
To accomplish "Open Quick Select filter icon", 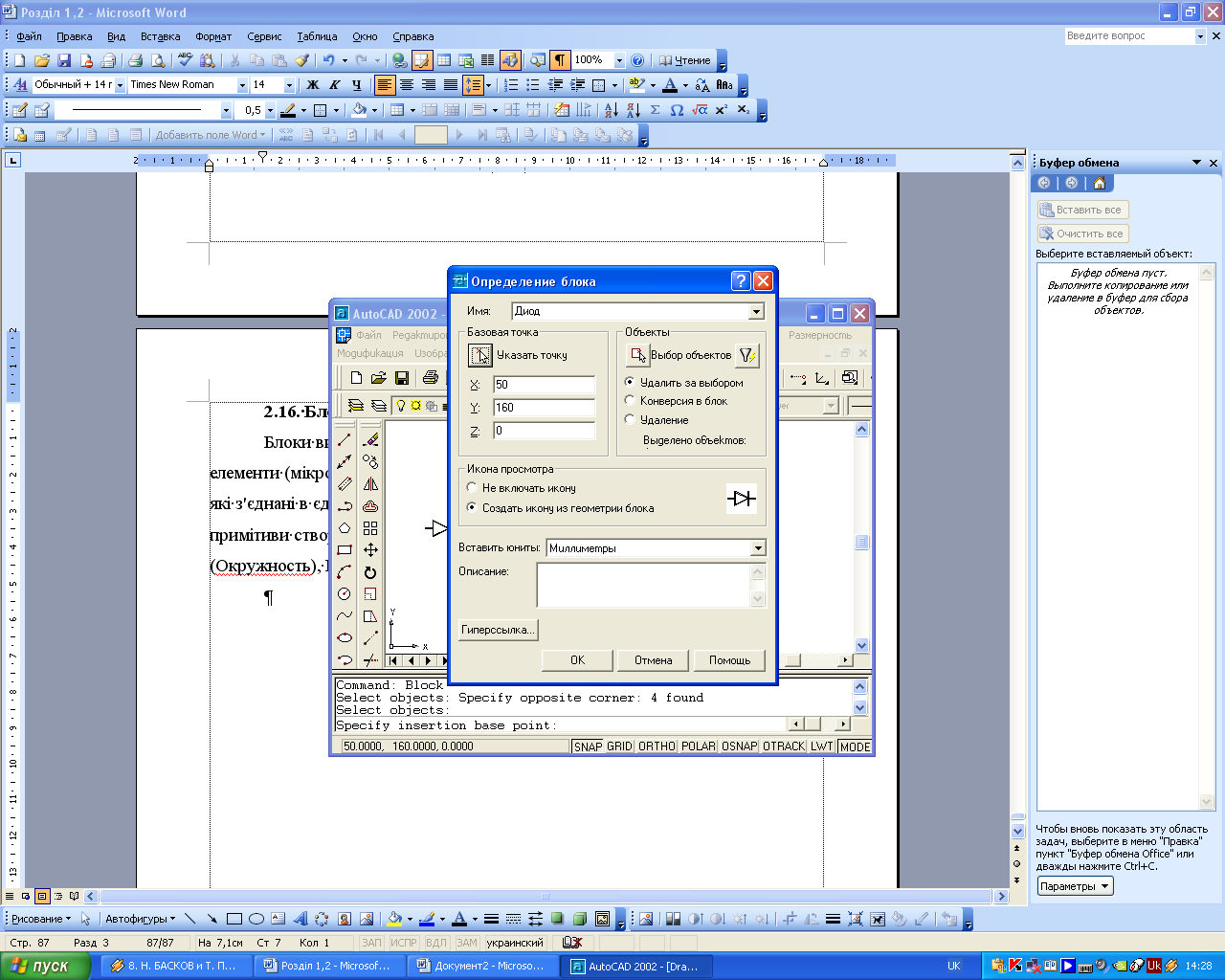I will tap(747, 355).
